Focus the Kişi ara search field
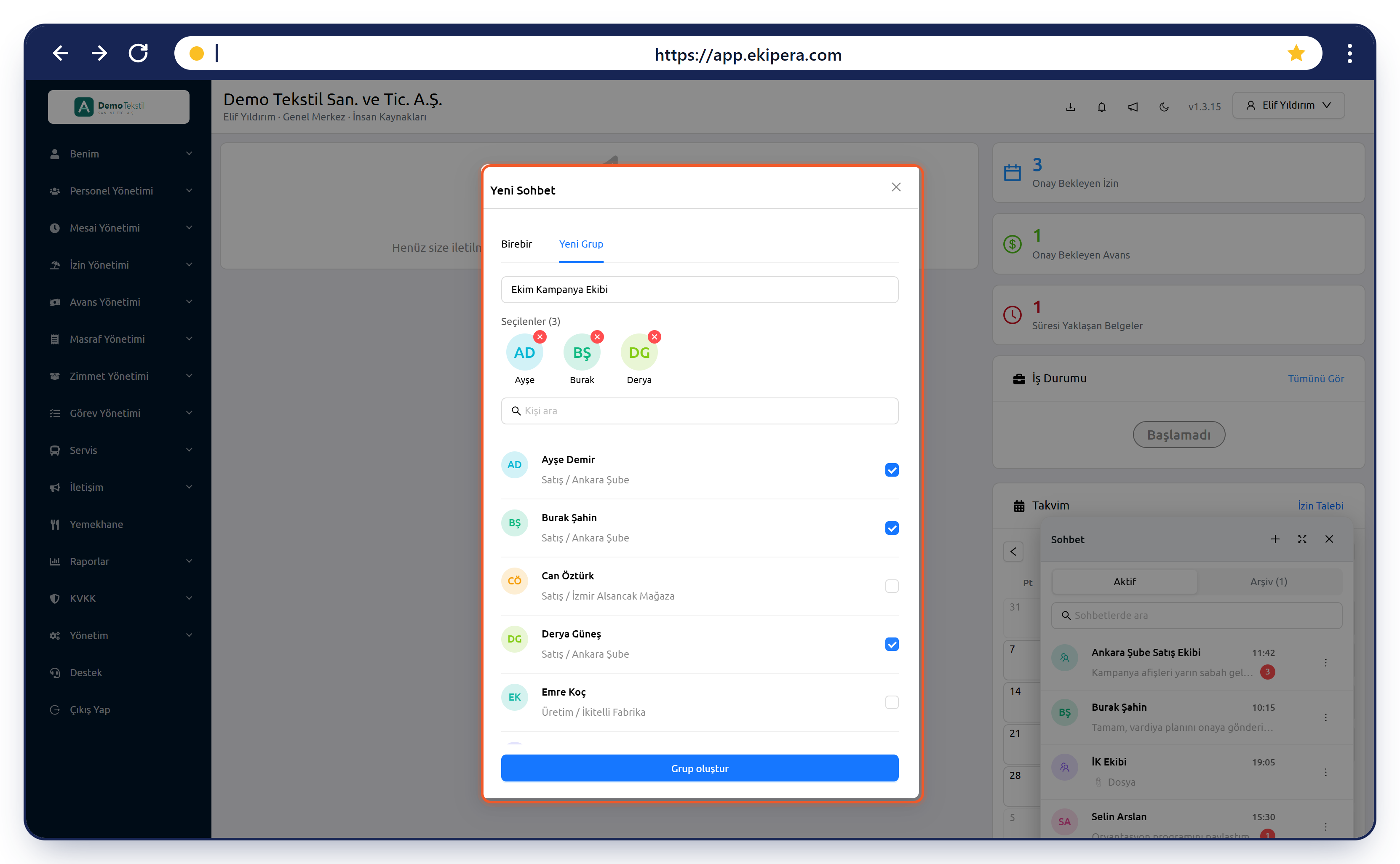 pyautogui.click(x=700, y=411)
